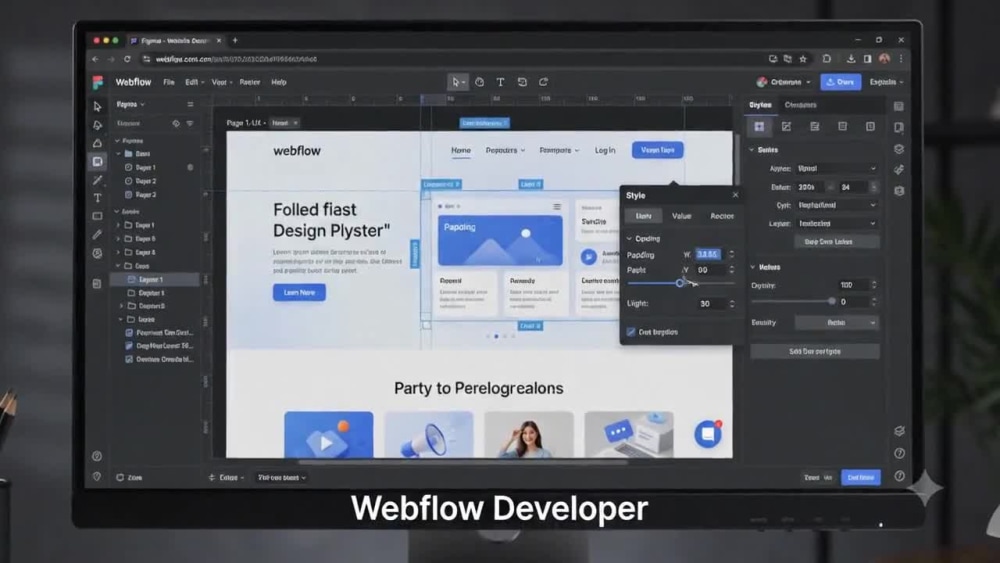Screen dimensions: 1000x563
Task: Open the File menu
Action: click(x=168, y=82)
